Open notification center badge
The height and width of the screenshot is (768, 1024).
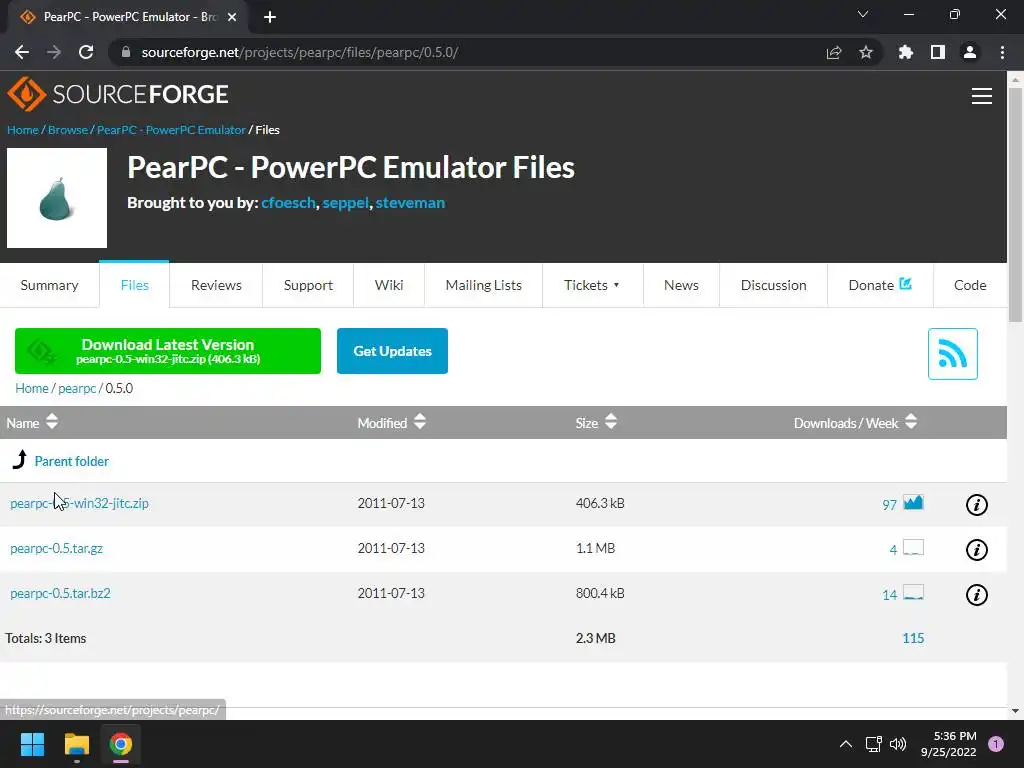pos(996,744)
